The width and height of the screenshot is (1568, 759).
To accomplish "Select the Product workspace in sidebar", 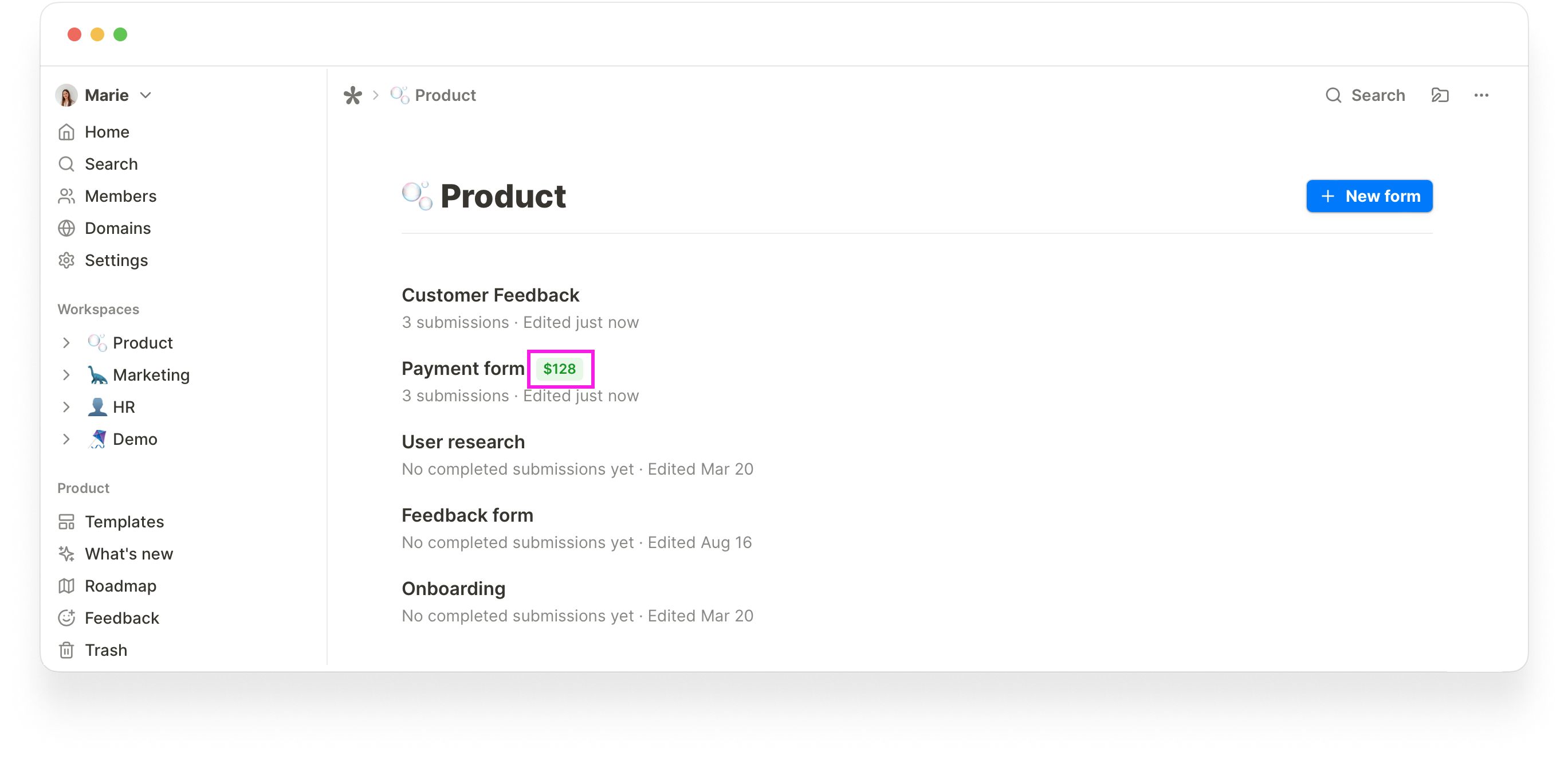I will tap(143, 343).
